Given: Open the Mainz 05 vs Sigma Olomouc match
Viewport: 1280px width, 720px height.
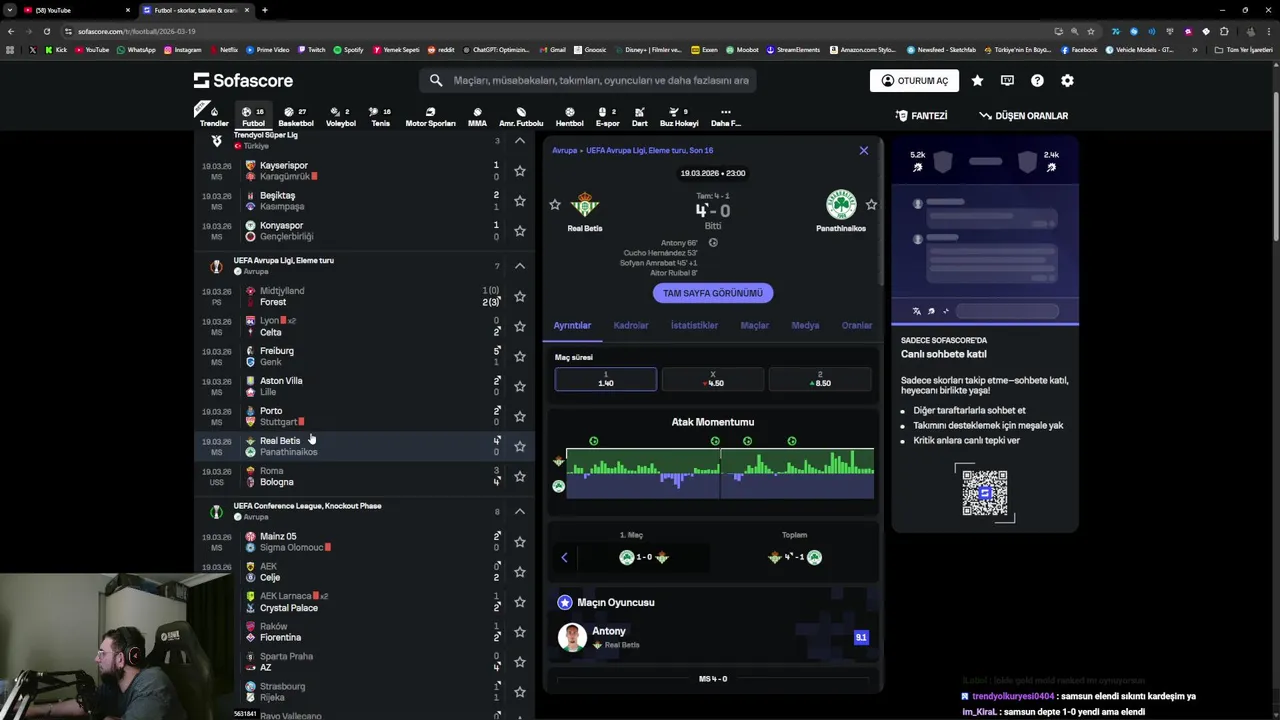Looking at the screenshot, I should pyautogui.click(x=365, y=541).
